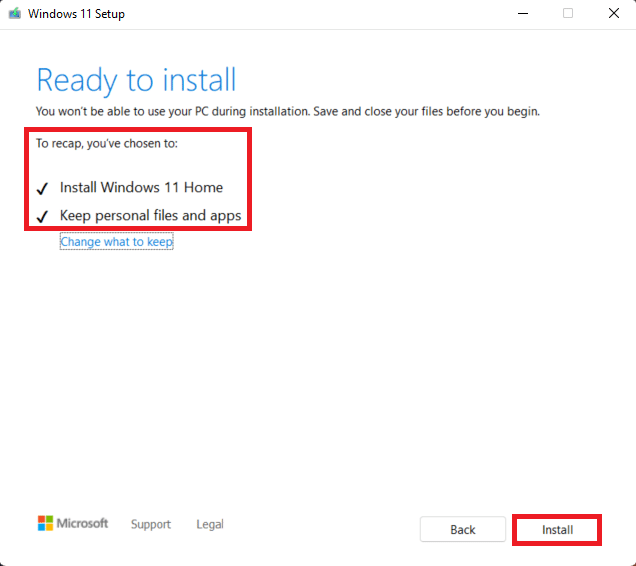Open the 'Change what to keep' link
636x566 pixels.
116,242
